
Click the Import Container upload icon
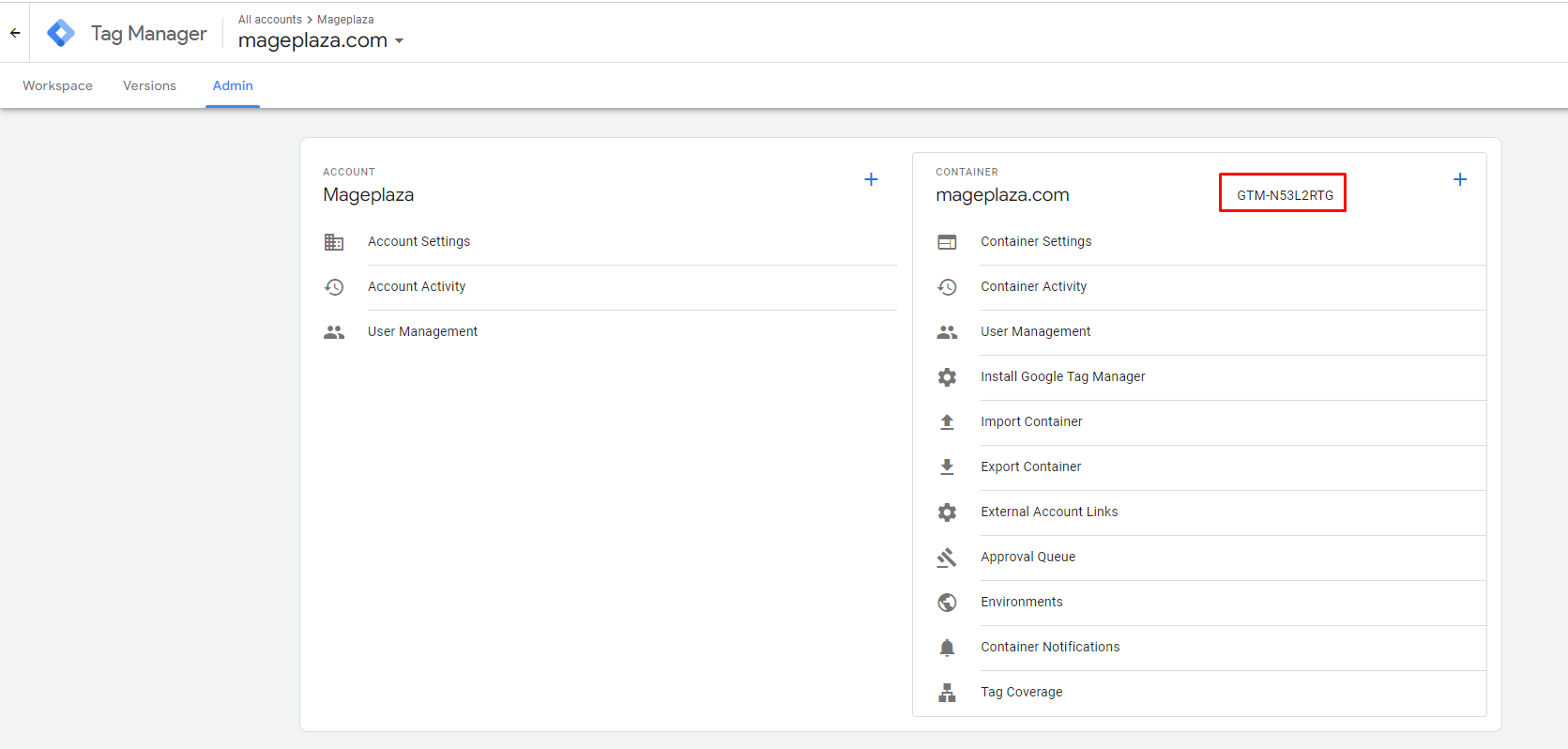pos(947,422)
